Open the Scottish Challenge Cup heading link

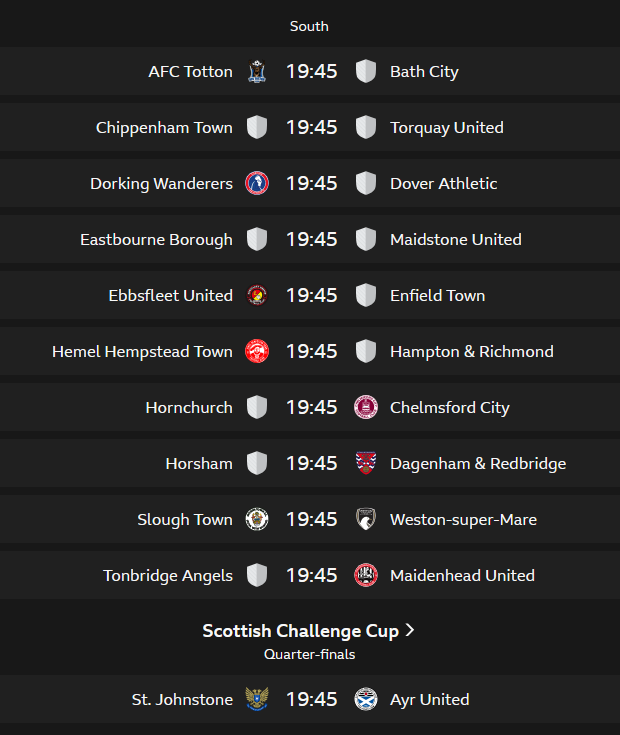tap(300, 631)
